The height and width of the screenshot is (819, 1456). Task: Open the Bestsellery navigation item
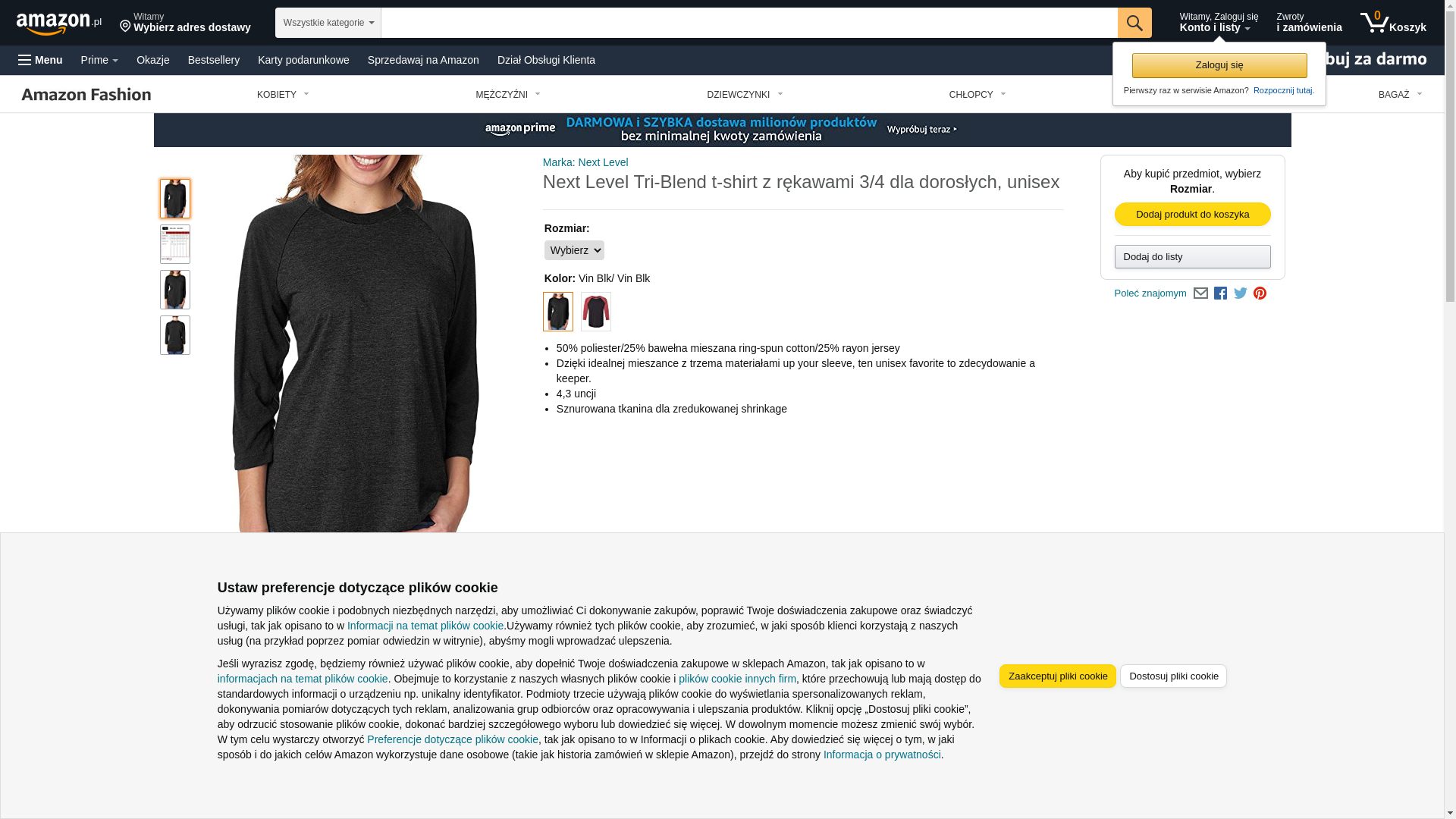click(214, 60)
